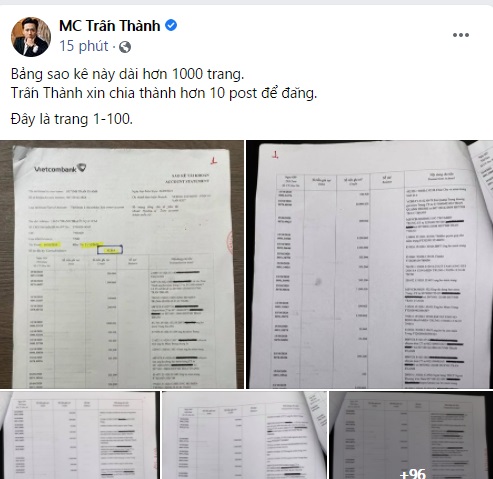Click the red handwritten mark on the Vietcombank page
The image size is (493, 479).
point(214,161)
